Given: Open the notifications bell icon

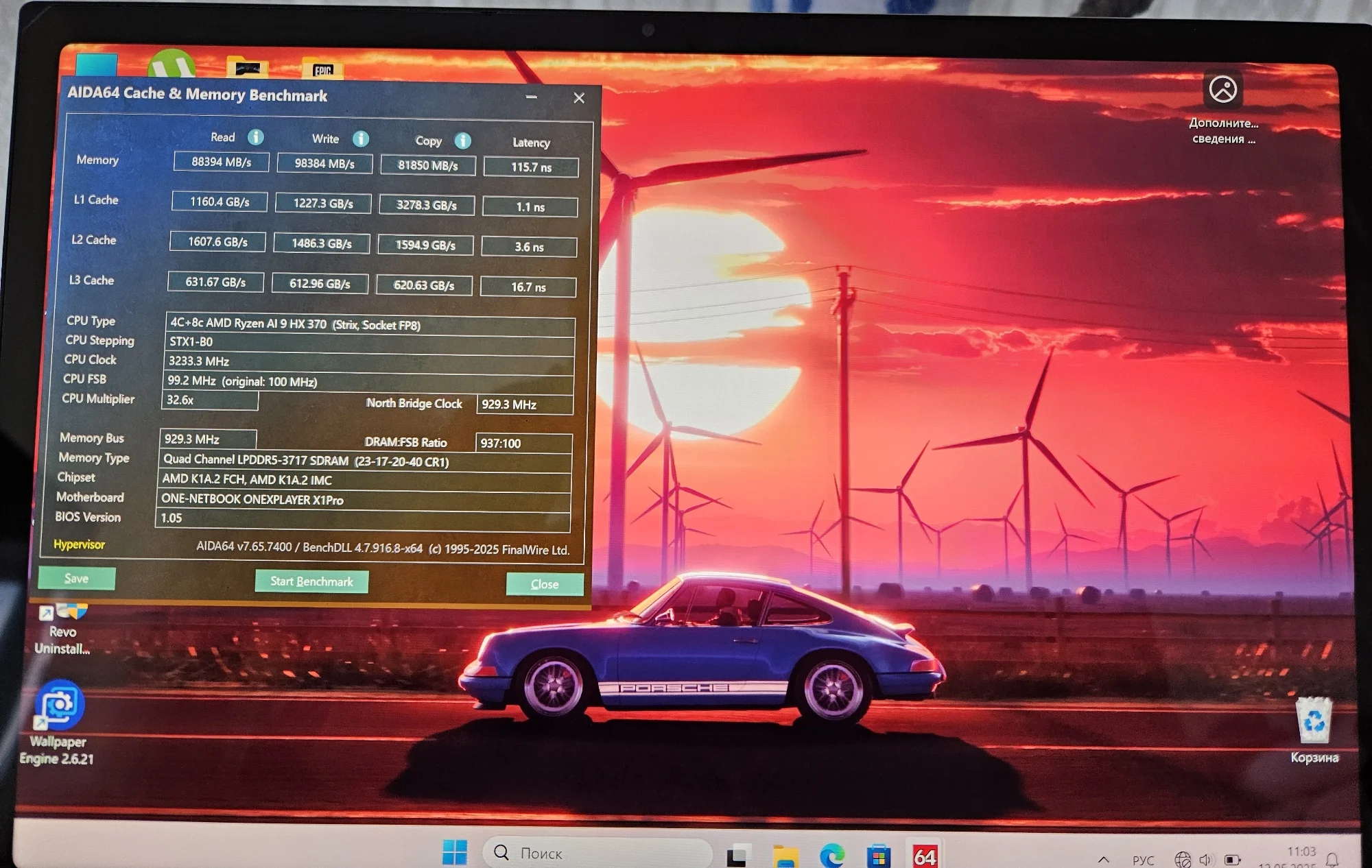Looking at the screenshot, I should (1332, 859).
